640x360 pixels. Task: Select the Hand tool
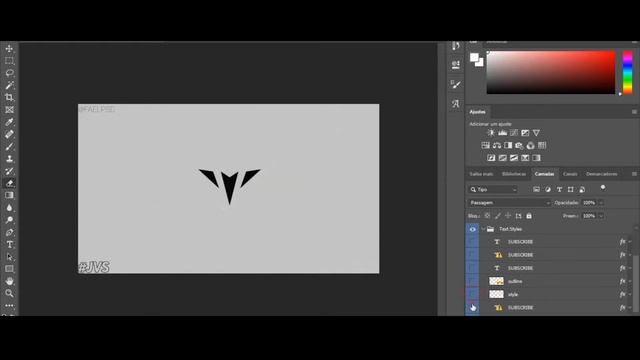pos(9,281)
